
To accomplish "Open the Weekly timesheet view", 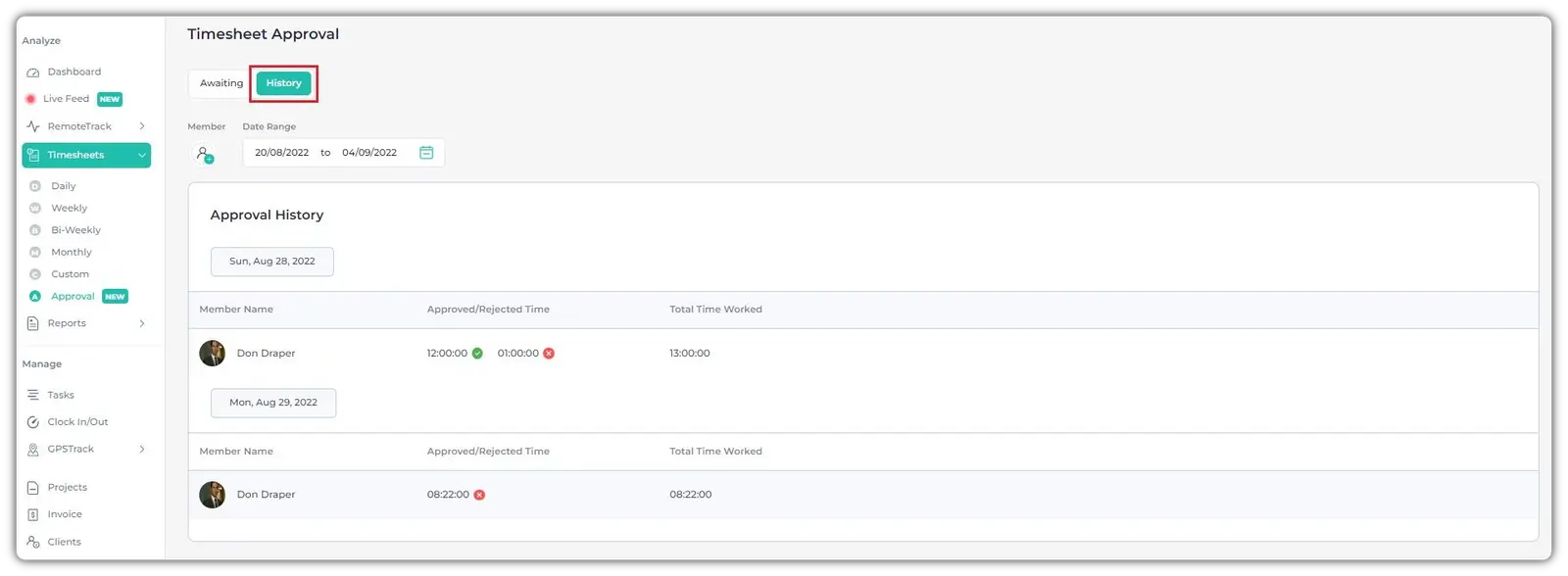I will tap(69, 209).
